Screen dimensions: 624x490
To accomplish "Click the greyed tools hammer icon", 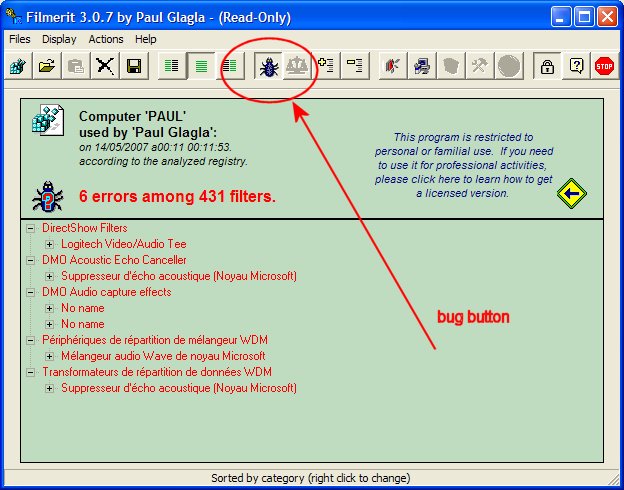I will (480, 66).
